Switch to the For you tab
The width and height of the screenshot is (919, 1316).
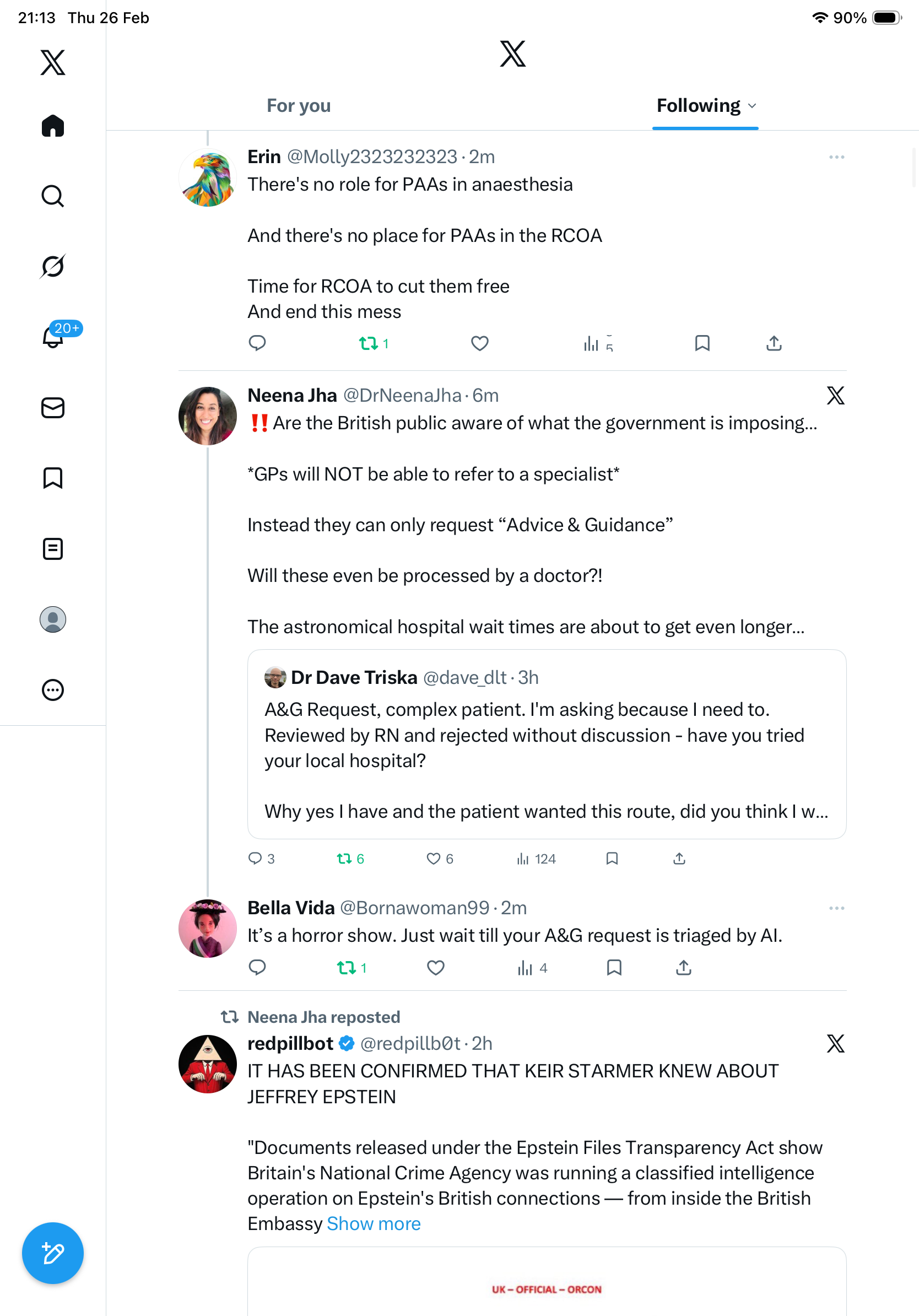299,106
